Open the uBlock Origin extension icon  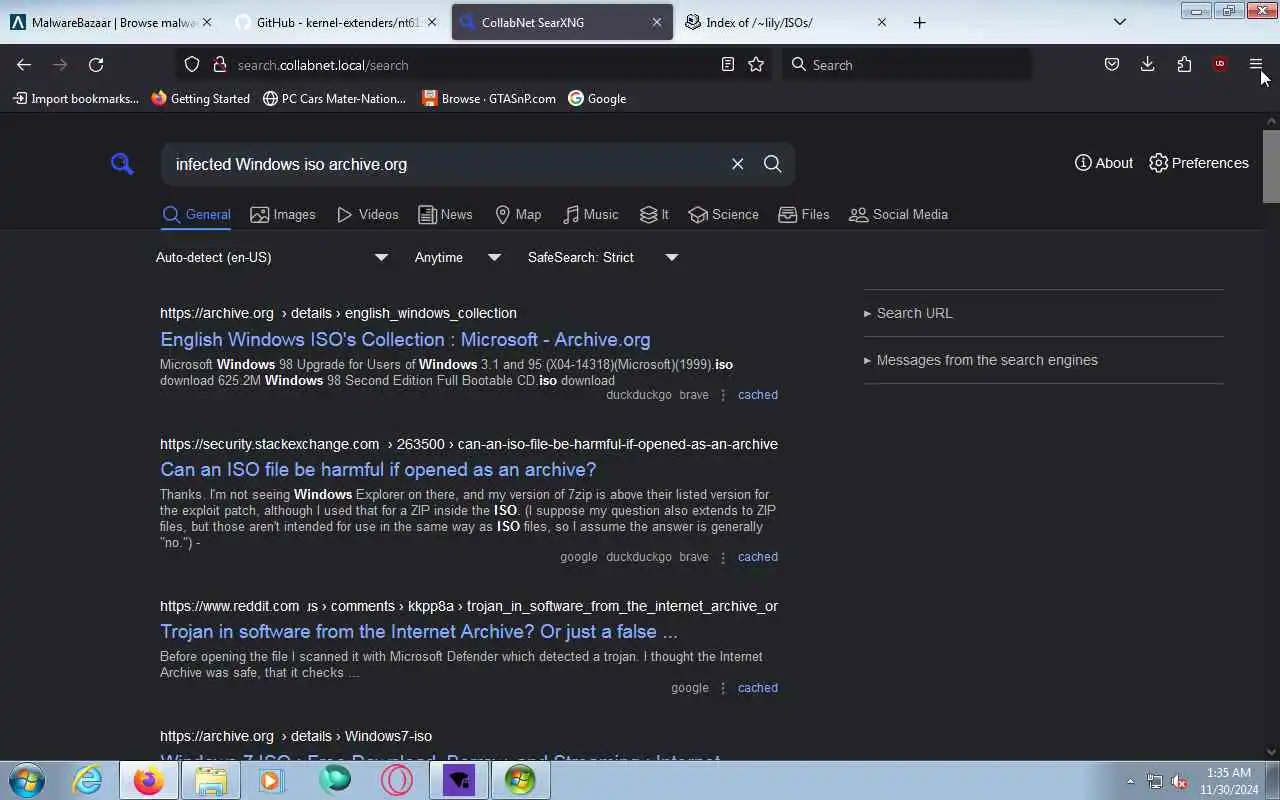click(x=1220, y=64)
